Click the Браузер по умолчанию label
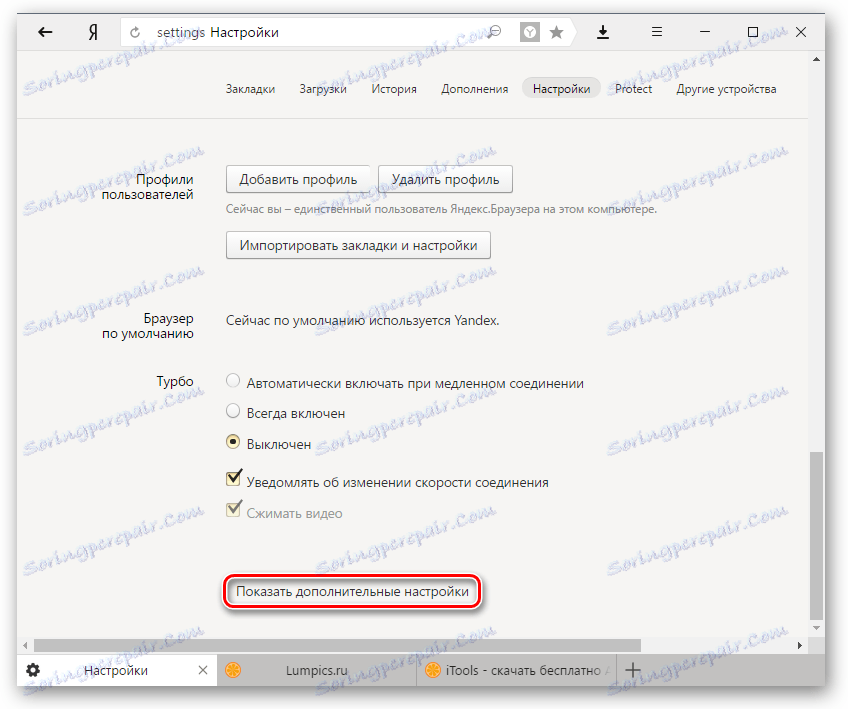Viewport: 848px width, 709px height. click(148, 326)
